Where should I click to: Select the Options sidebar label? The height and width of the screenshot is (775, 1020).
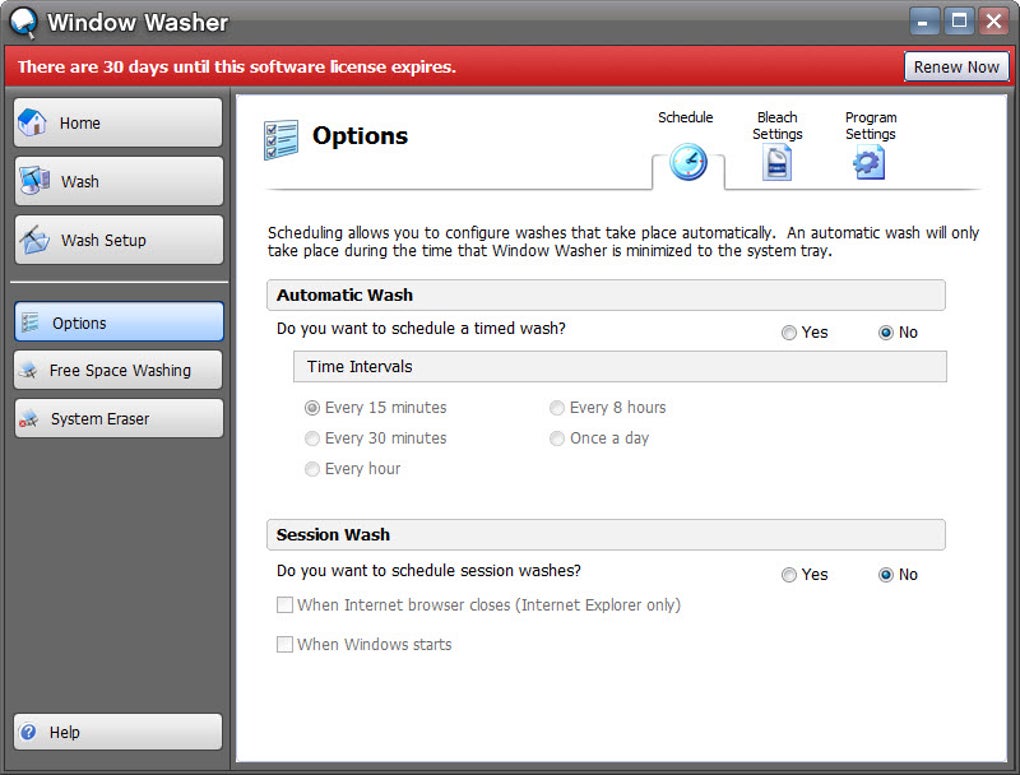pyautogui.click(x=79, y=323)
